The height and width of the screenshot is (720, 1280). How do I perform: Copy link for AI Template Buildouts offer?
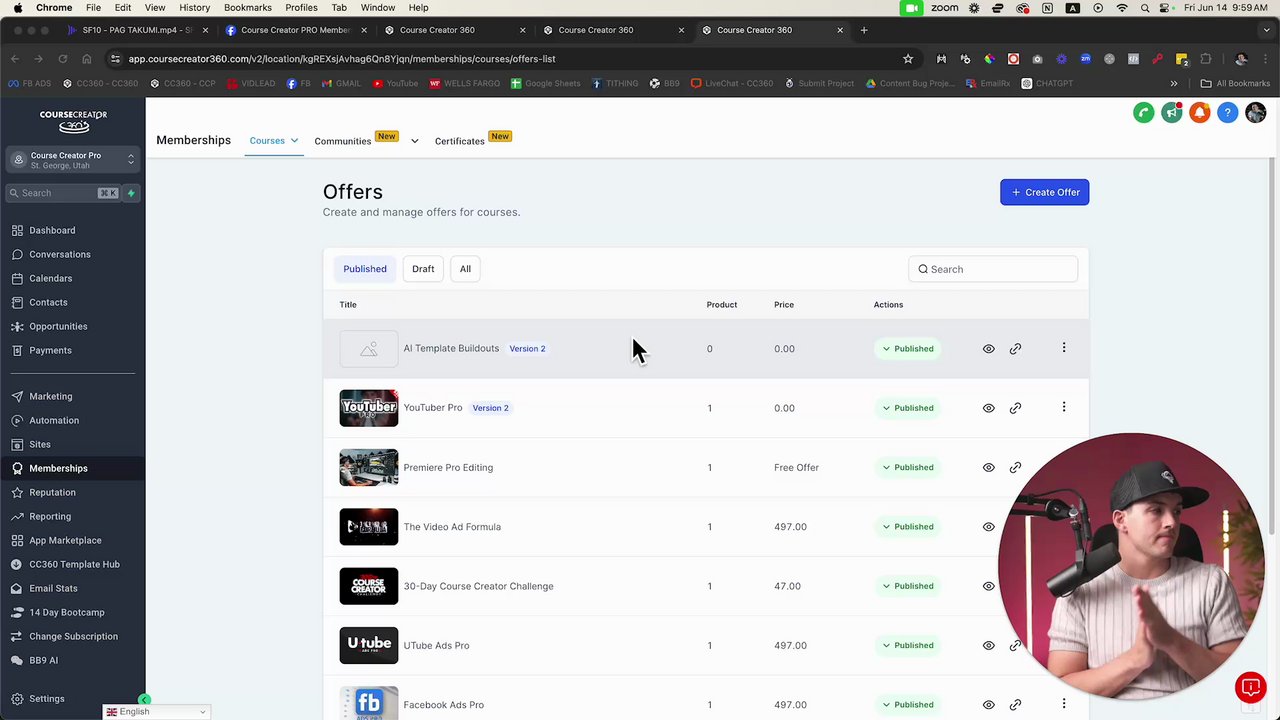pos(1015,349)
